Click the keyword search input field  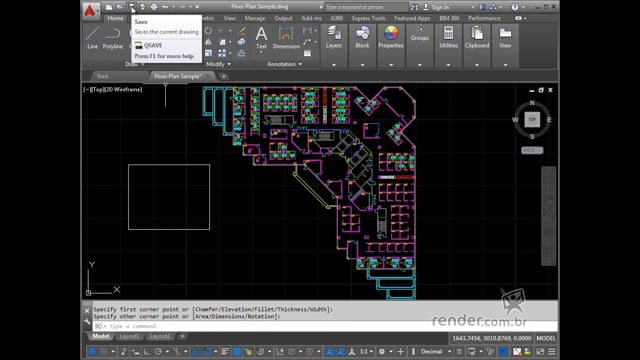[366, 7]
